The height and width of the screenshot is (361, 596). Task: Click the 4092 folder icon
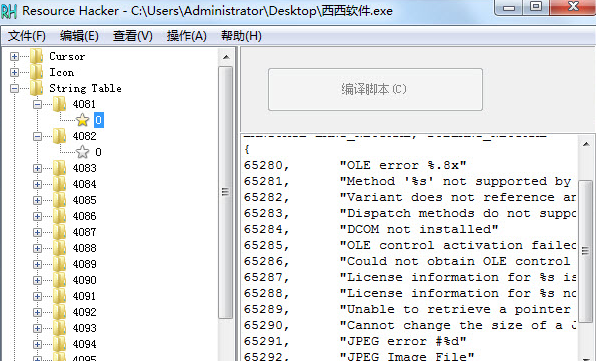pos(59,312)
